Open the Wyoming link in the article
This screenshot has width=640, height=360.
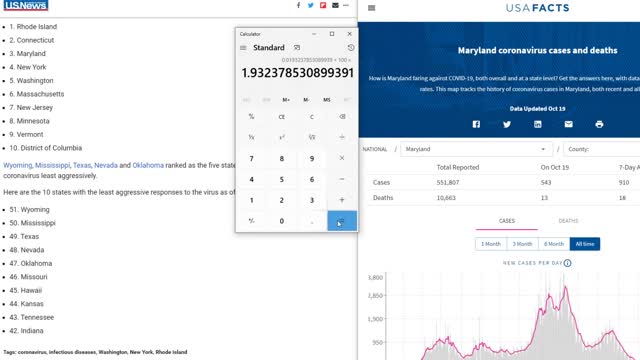[18, 165]
